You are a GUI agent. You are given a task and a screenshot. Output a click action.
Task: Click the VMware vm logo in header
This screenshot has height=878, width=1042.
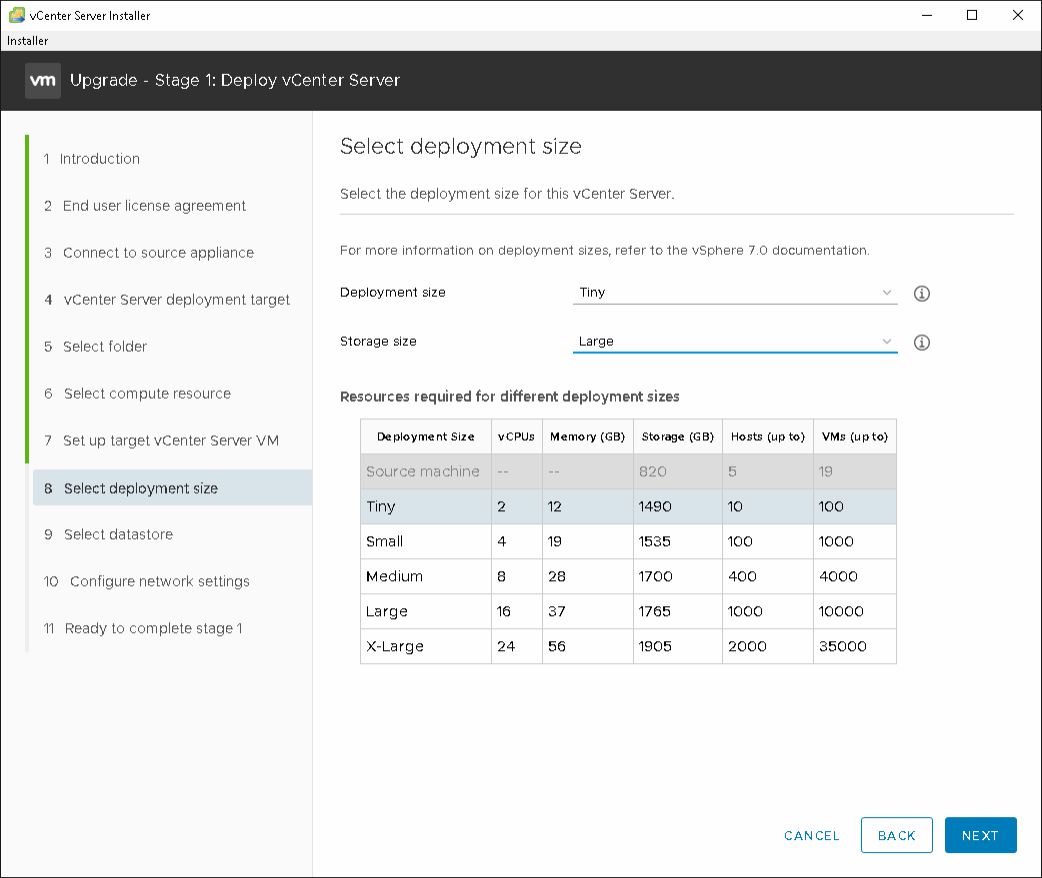click(42, 80)
